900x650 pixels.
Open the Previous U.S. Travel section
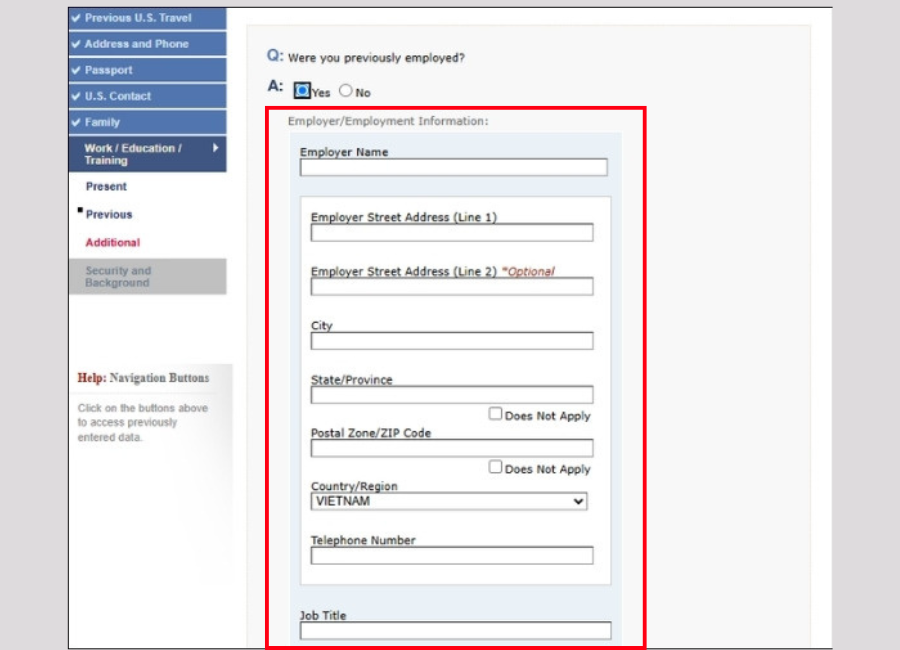(x=148, y=18)
